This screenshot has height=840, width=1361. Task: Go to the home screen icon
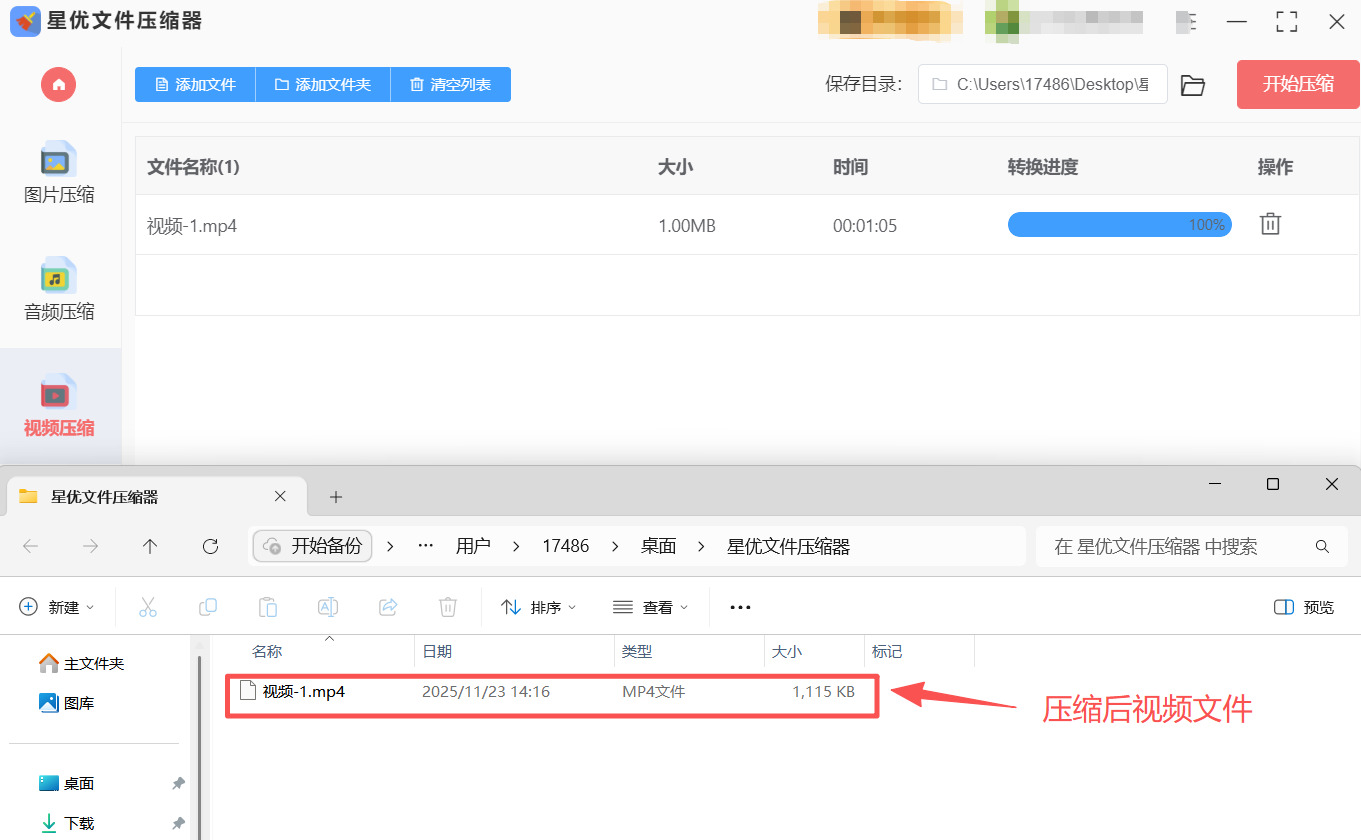[x=59, y=85]
